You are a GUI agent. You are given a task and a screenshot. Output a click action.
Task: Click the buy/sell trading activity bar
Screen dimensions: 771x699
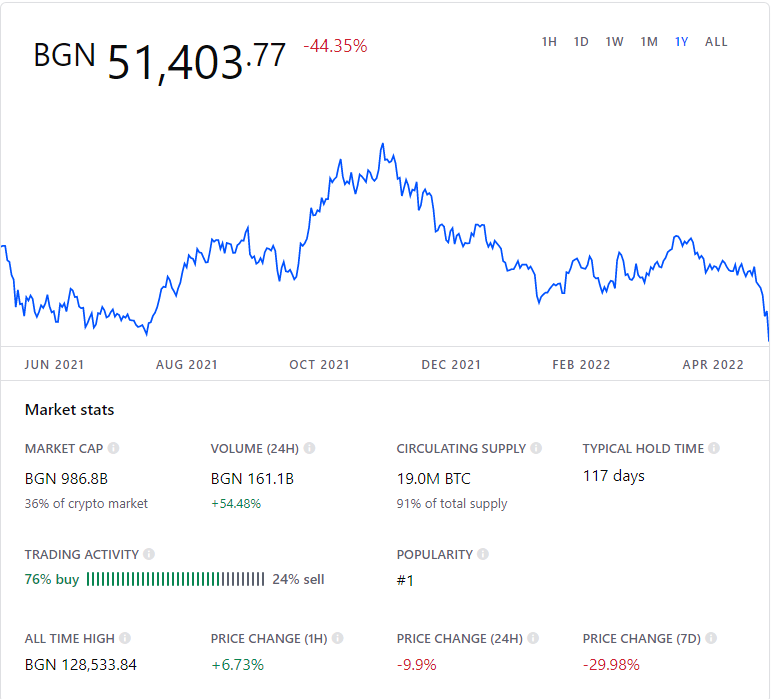pyautogui.click(x=175, y=579)
